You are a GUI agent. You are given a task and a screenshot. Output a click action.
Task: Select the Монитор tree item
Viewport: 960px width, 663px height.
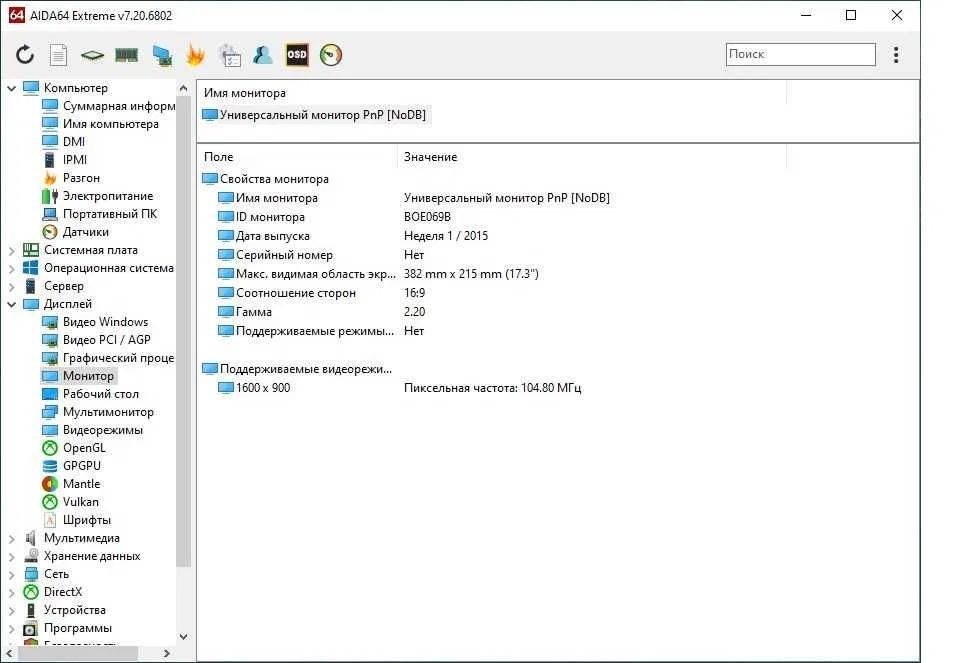coord(78,376)
